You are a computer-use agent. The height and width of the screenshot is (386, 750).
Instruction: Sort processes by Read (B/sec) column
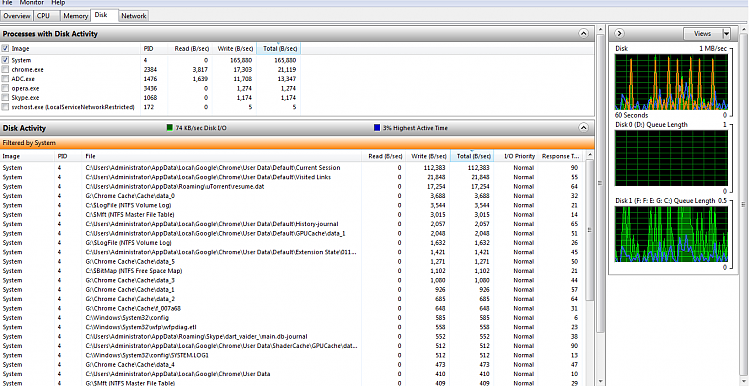(x=191, y=48)
